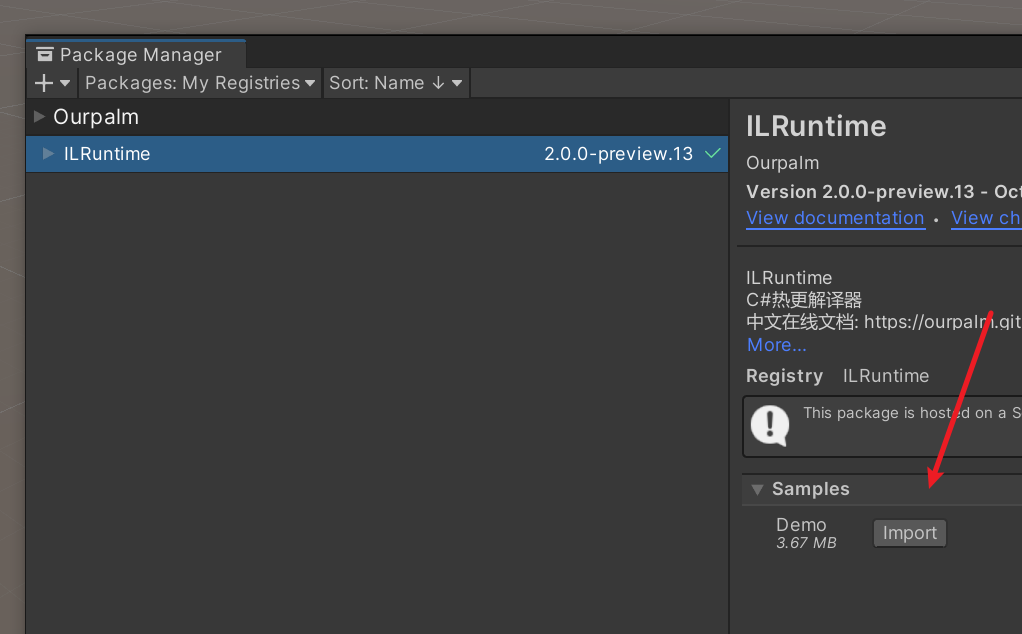Click the Registry ILRuntime value
Viewport: 1022px width, 634px height.
(886, 376)
